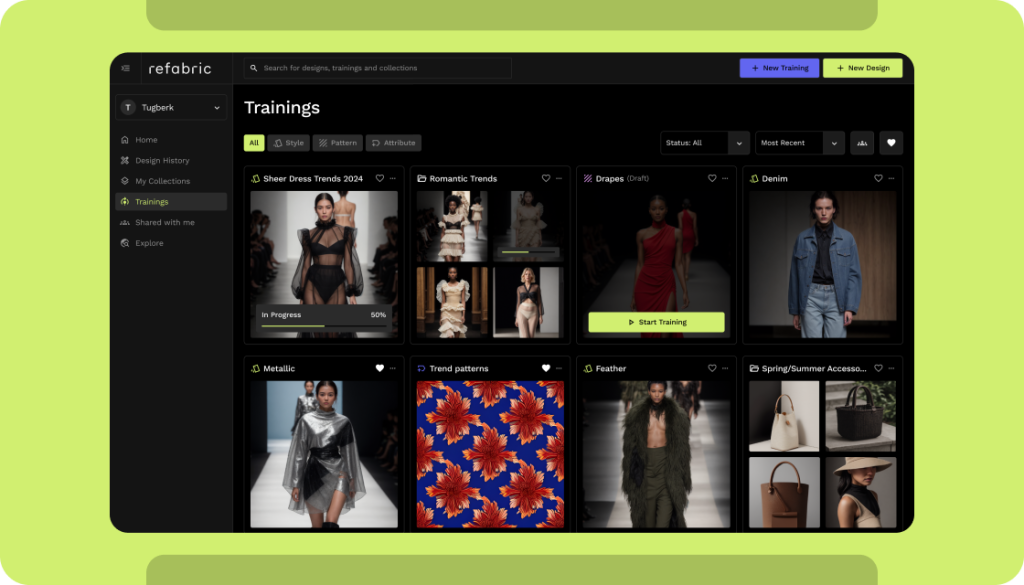The height and width of the screenshot is (585, 1024).
Task: Favorite the Sheer Dress Trends 2024 training
Action: 379,178
